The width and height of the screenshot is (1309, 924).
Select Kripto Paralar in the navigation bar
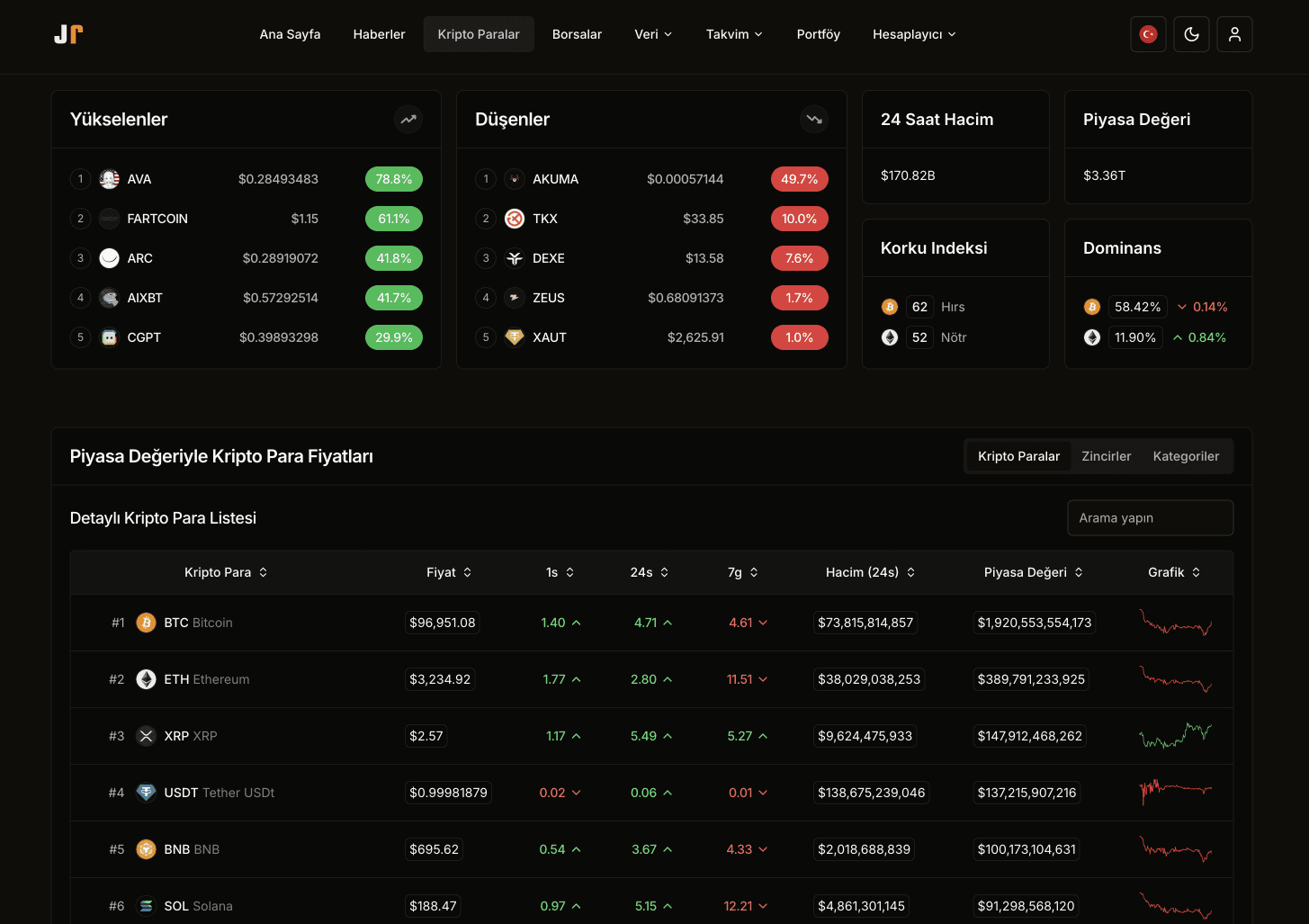tap(479, 34)
